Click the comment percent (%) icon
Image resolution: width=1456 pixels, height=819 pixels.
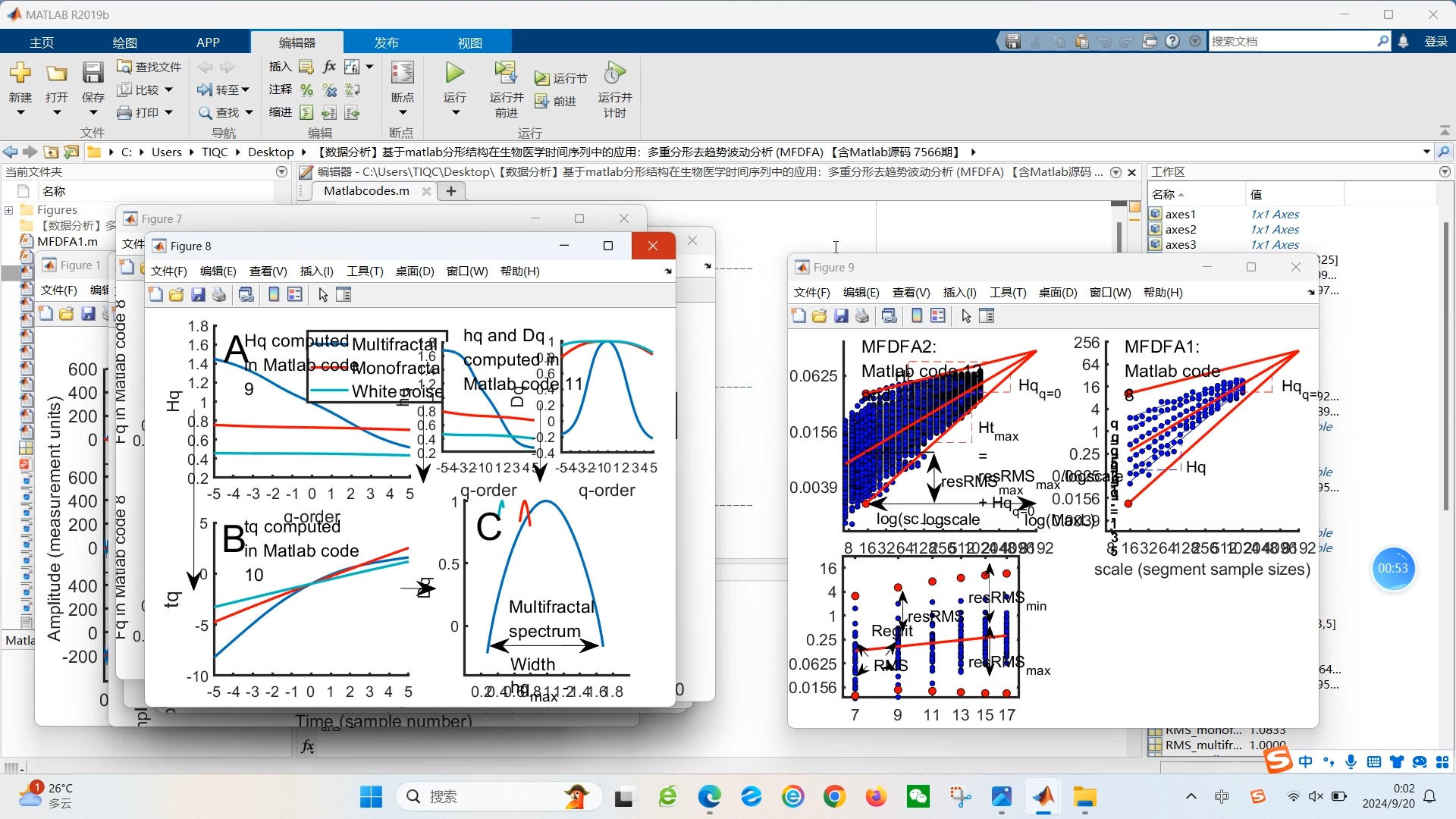[x=306, y=90]
